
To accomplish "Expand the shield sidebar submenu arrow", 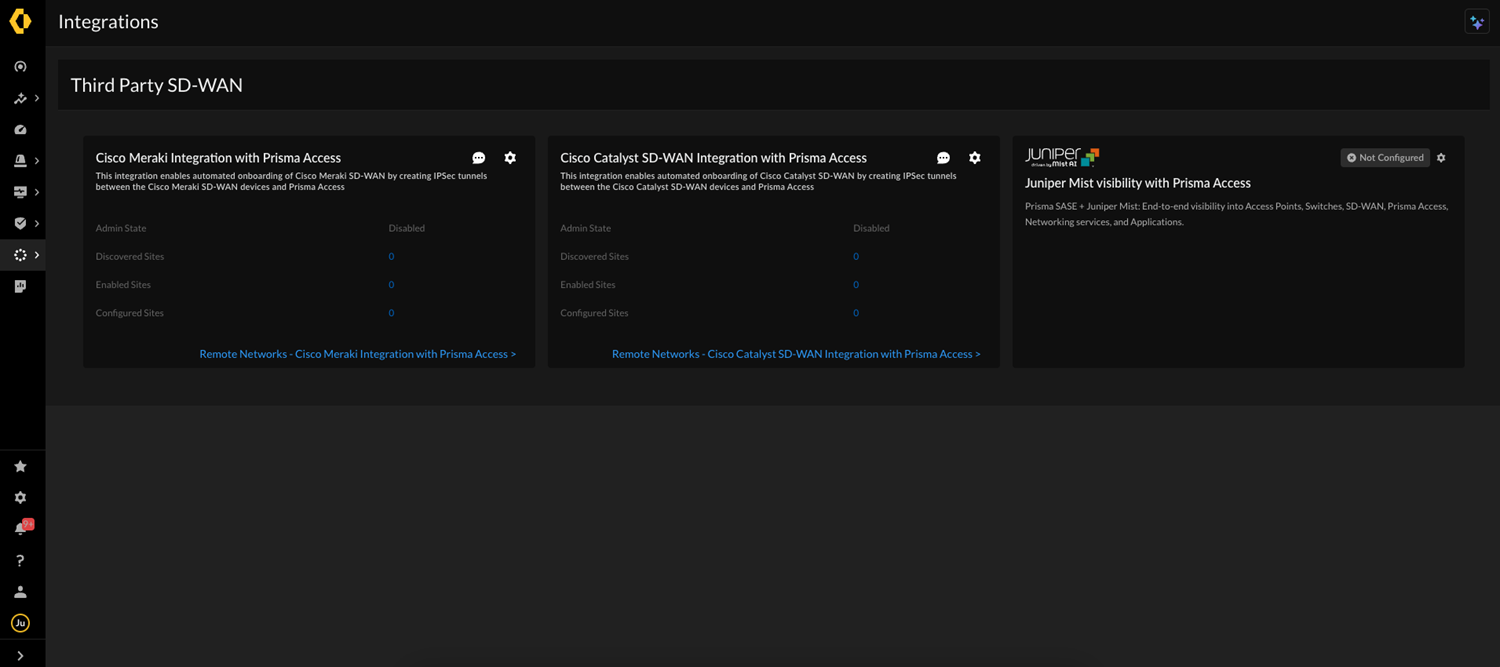I will (37, 224).
